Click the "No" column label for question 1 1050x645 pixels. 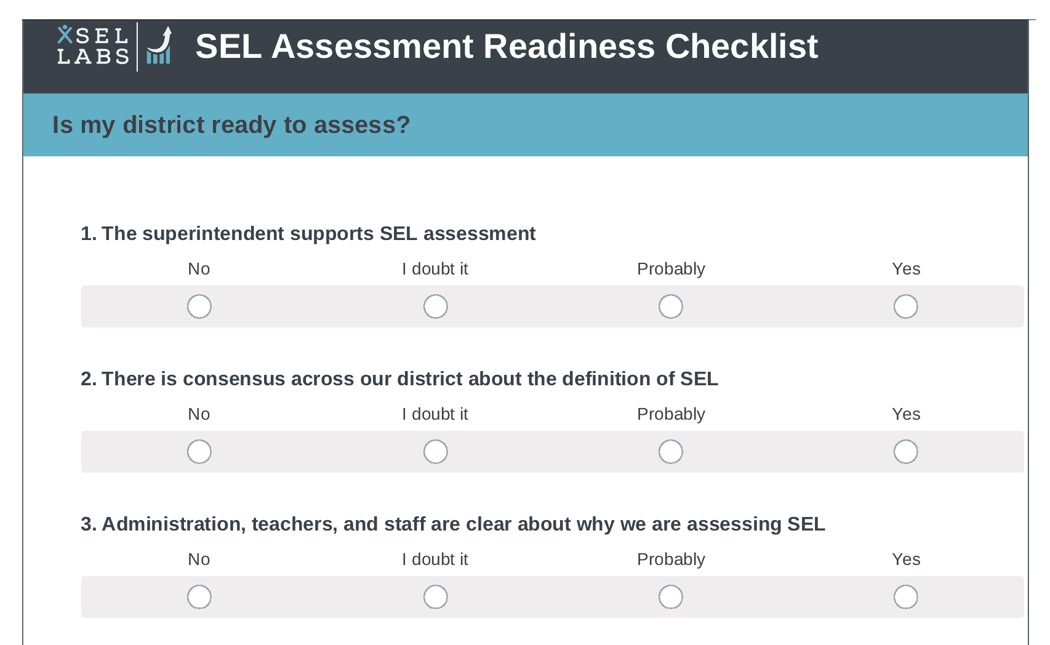[x=199, y=268]
